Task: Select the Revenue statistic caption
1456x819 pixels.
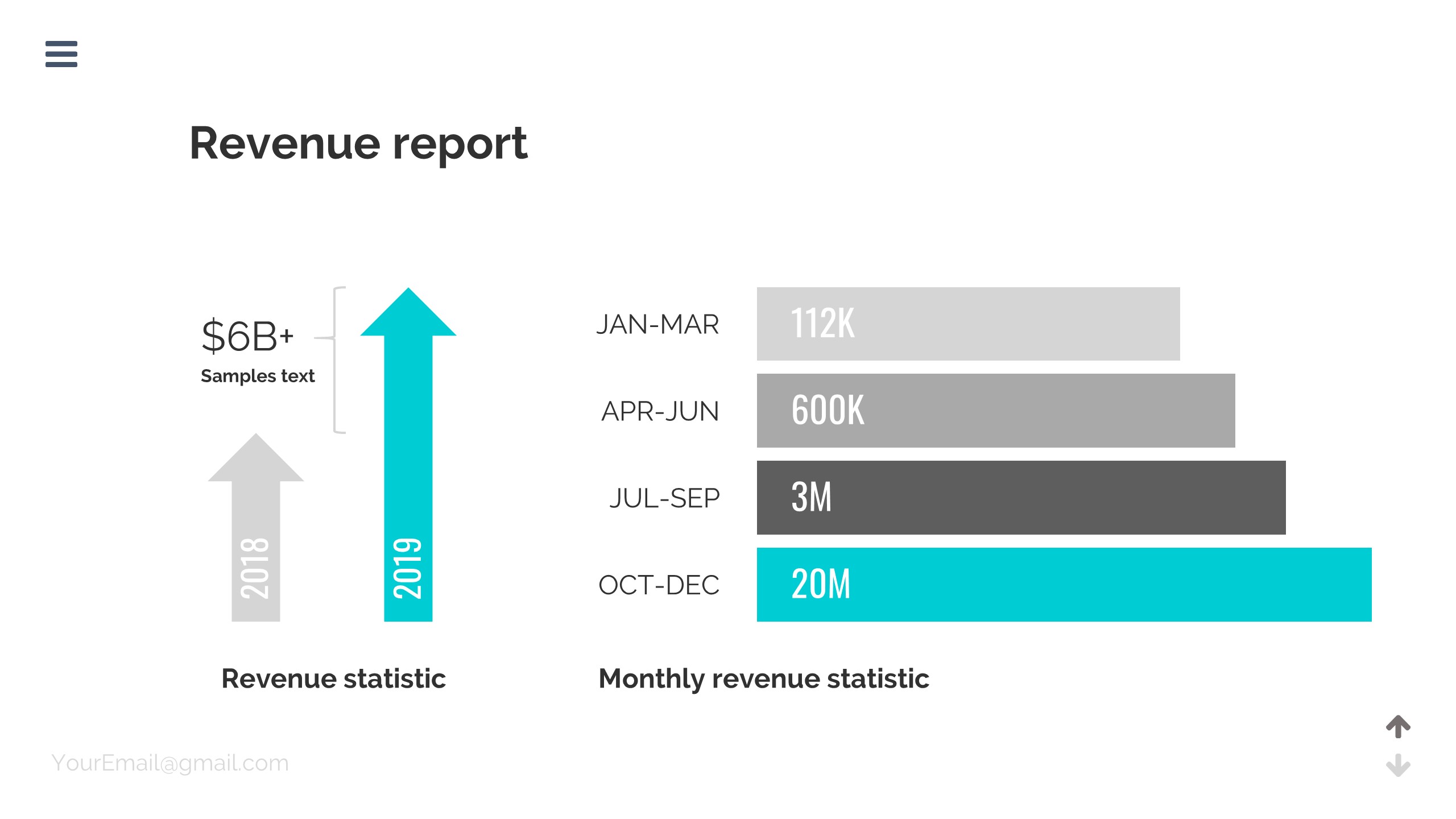Action: click(x=333, y=679)
